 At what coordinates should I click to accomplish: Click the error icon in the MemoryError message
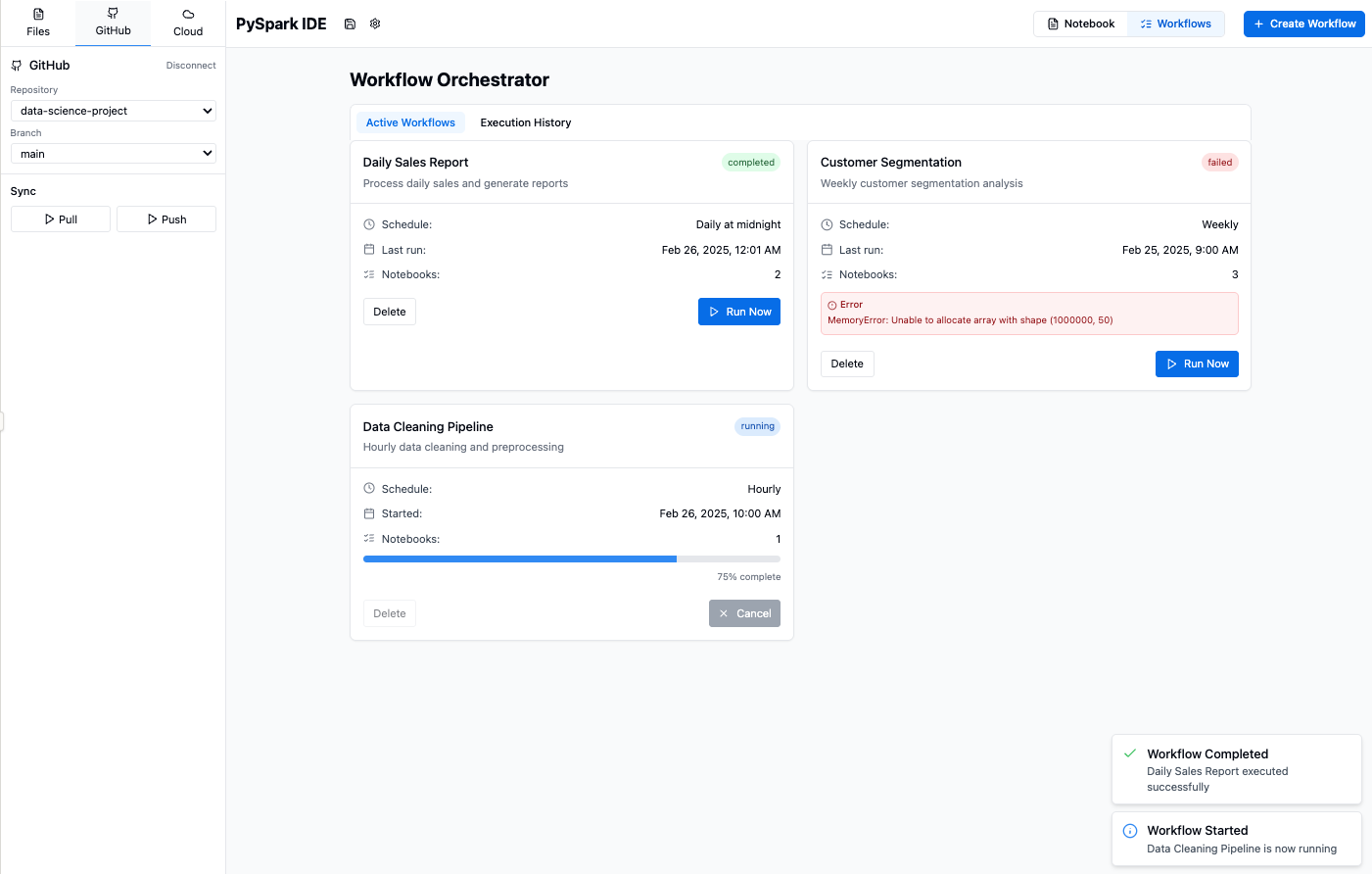833,304
